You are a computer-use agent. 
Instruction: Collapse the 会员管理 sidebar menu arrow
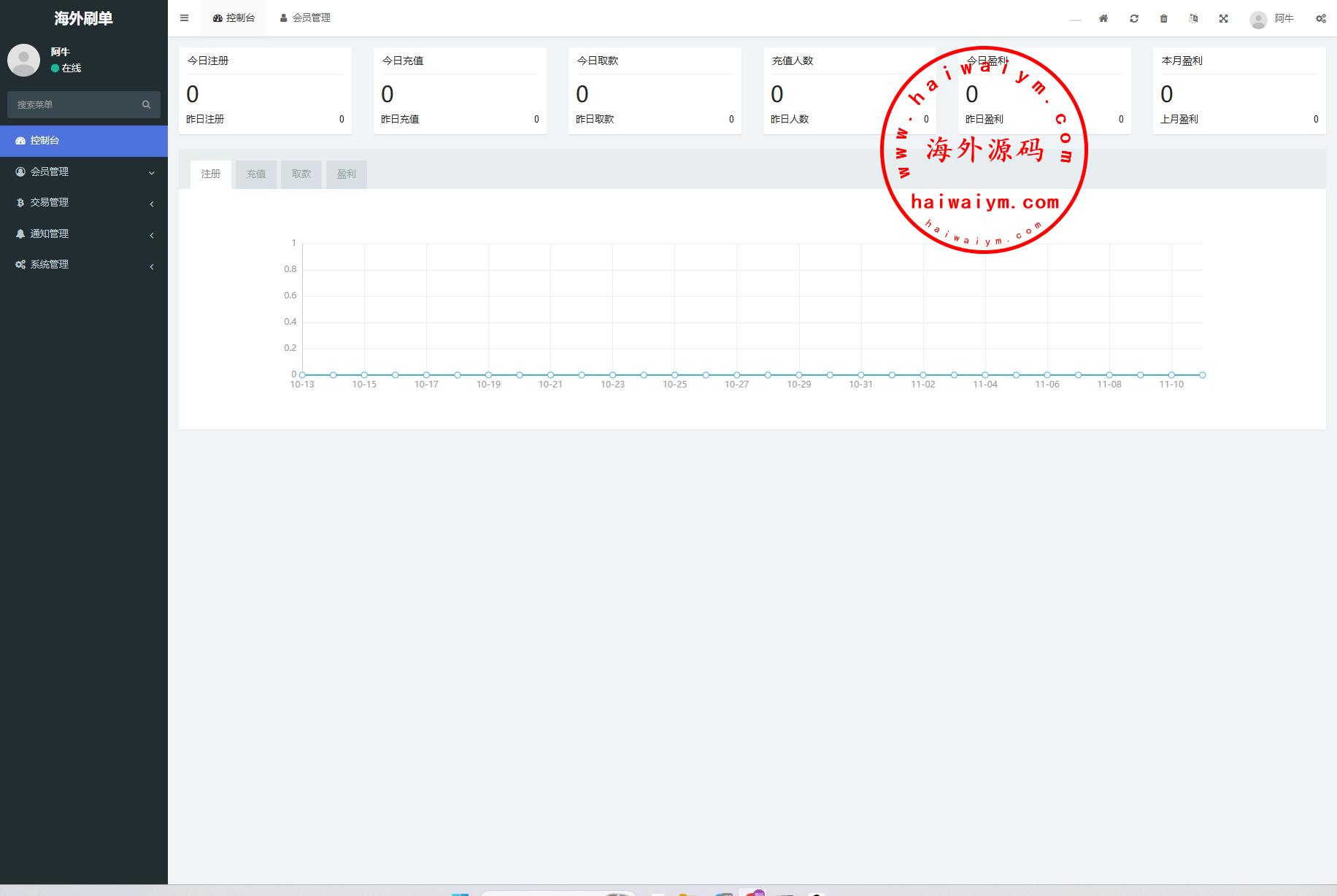click(152, 173)
